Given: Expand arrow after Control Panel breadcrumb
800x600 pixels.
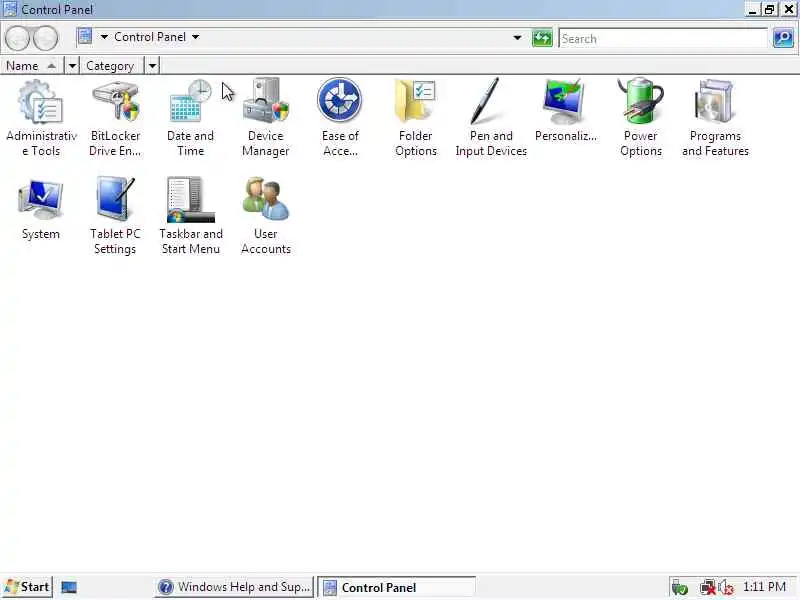Looking at the screenshot, I should [x=195, y=37].
